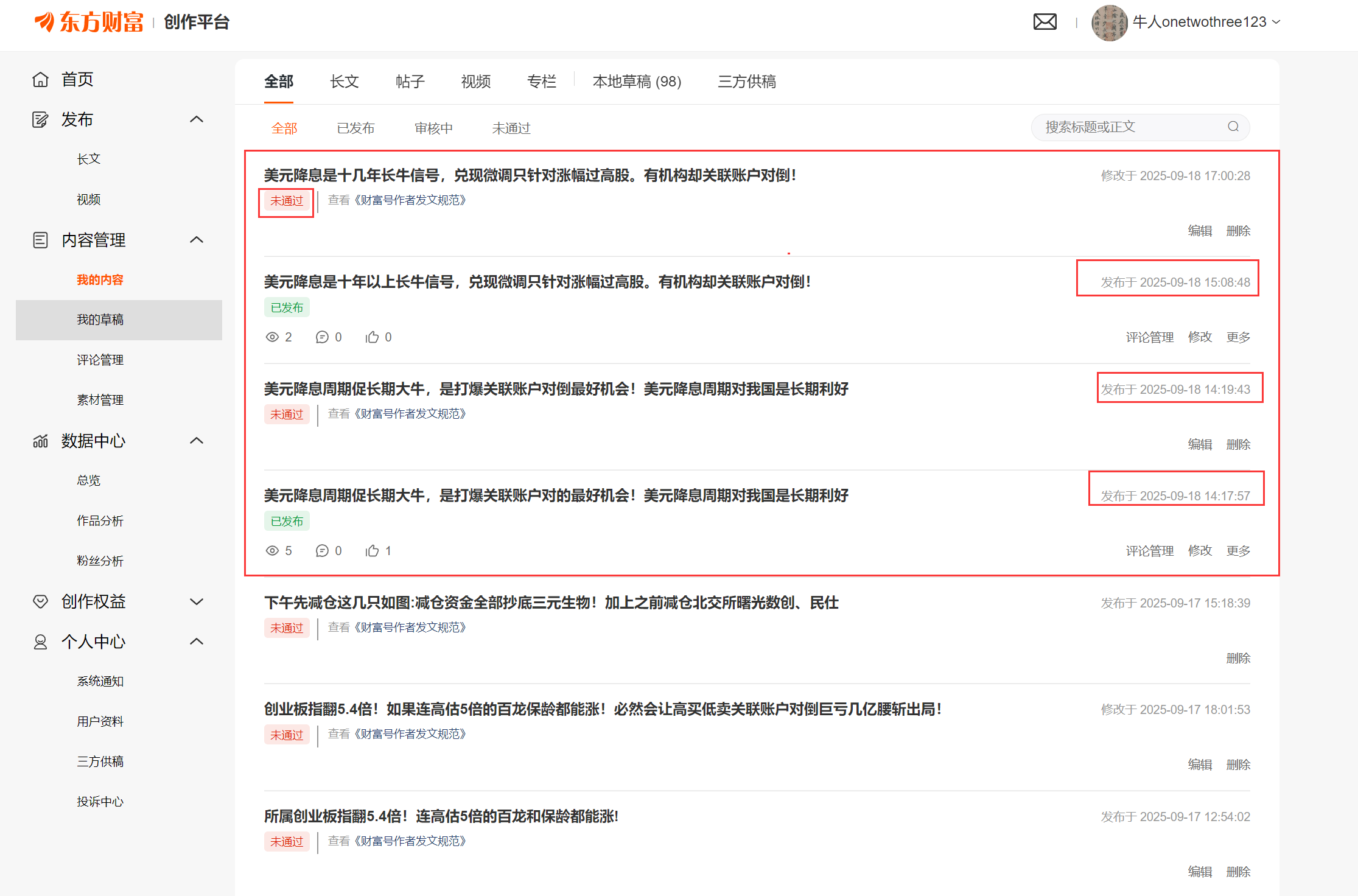1358x896 pixels.
Task: Filter list by 已发布 status
Action: point(355,128)
